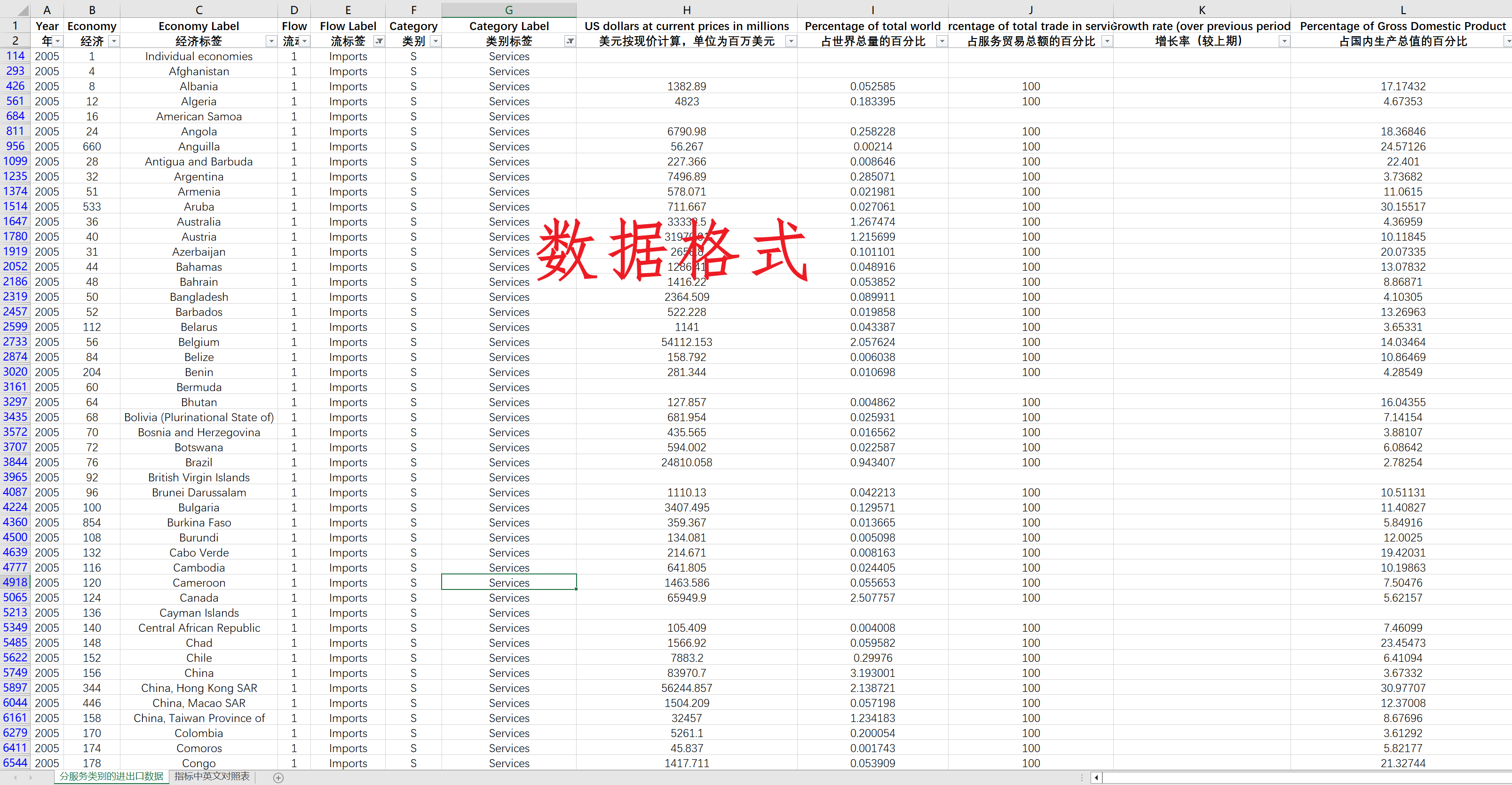The image size is (1512, 785).
Task: Select 分服务类别的进出口数据 sheet tab
Action: (111, 776)
